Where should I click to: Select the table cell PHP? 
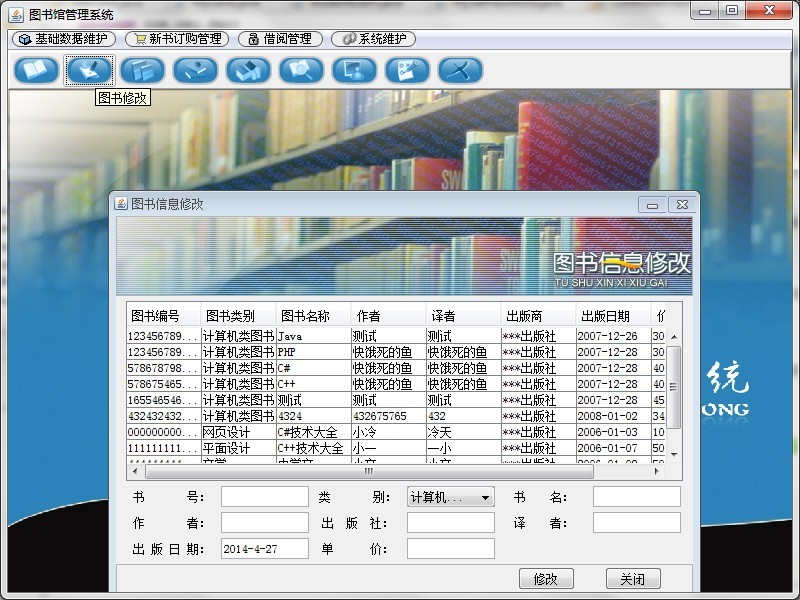click(x=313, y=352)
